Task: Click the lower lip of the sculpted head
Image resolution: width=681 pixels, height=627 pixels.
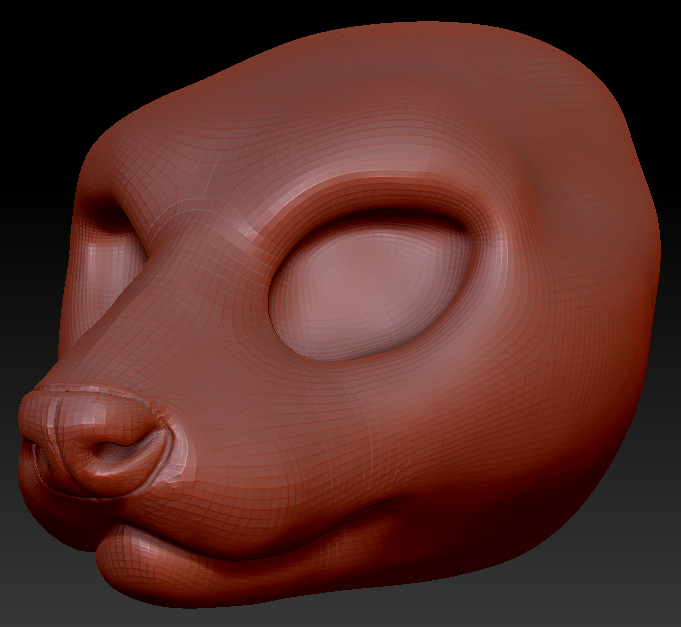Action: coord(243,560)
